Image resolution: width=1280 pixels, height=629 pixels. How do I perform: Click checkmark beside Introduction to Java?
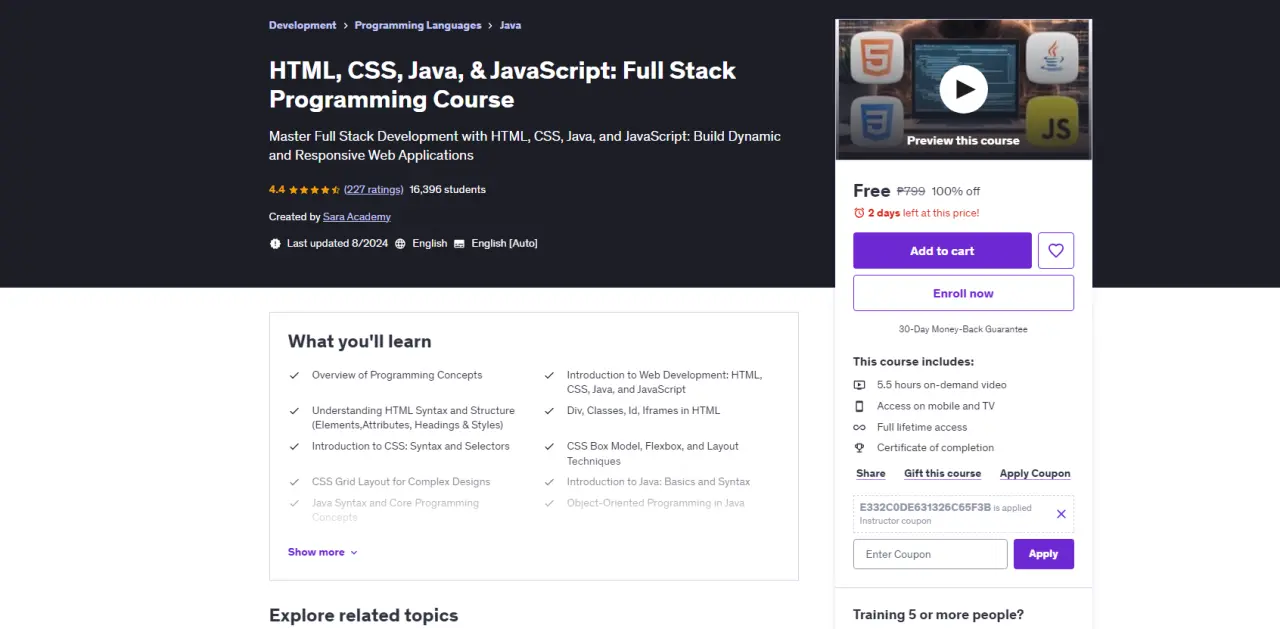[x=549, y=482]
